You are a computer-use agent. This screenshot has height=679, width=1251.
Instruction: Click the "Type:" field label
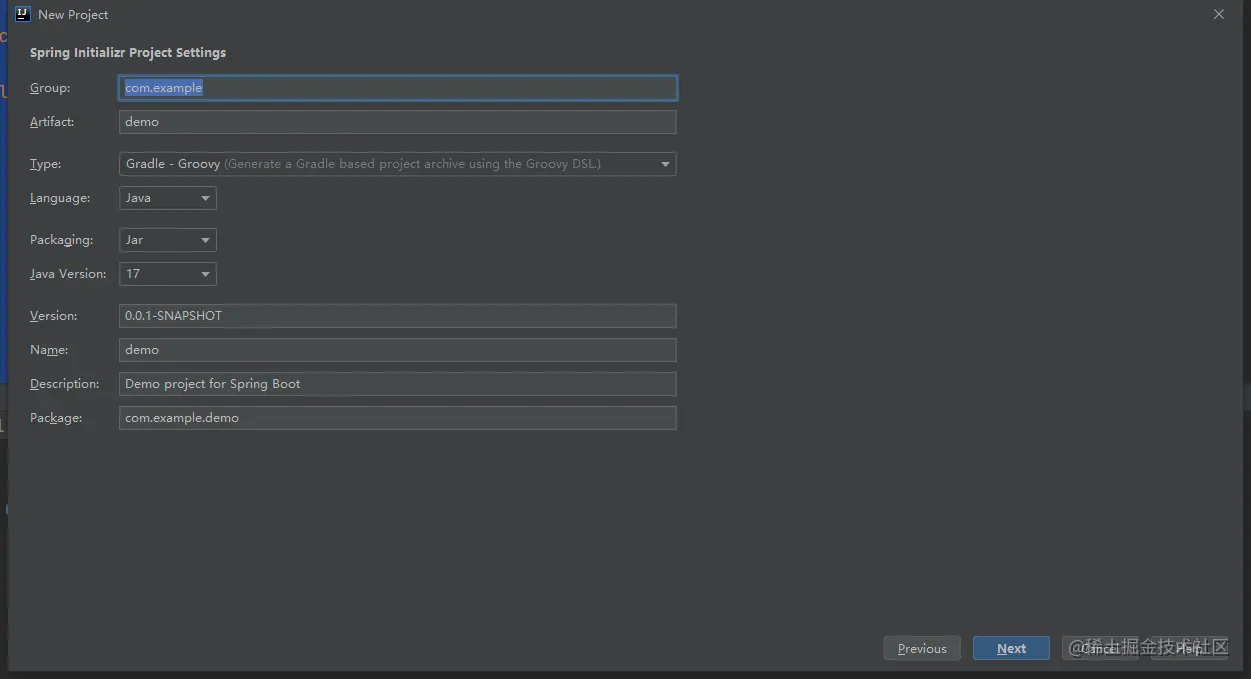(x=46, y=164)
